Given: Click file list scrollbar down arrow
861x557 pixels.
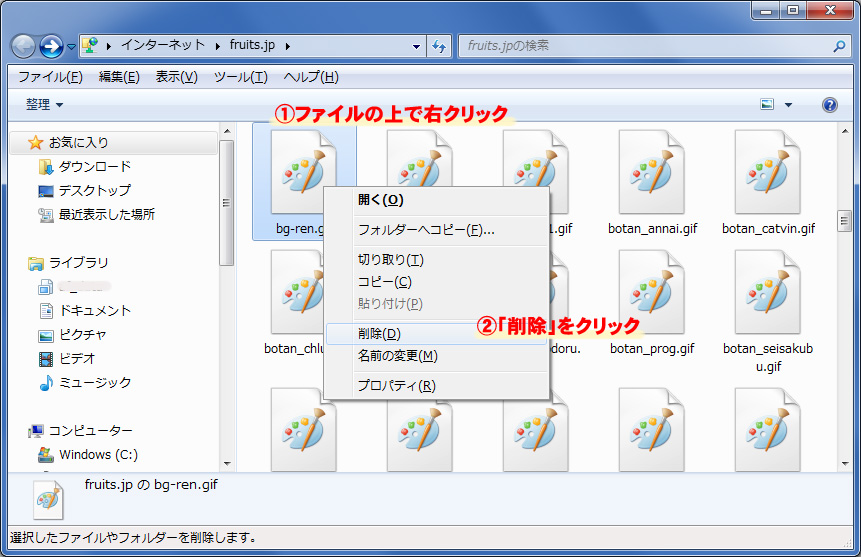Looking at the screenshot, I should pos(845,464).
